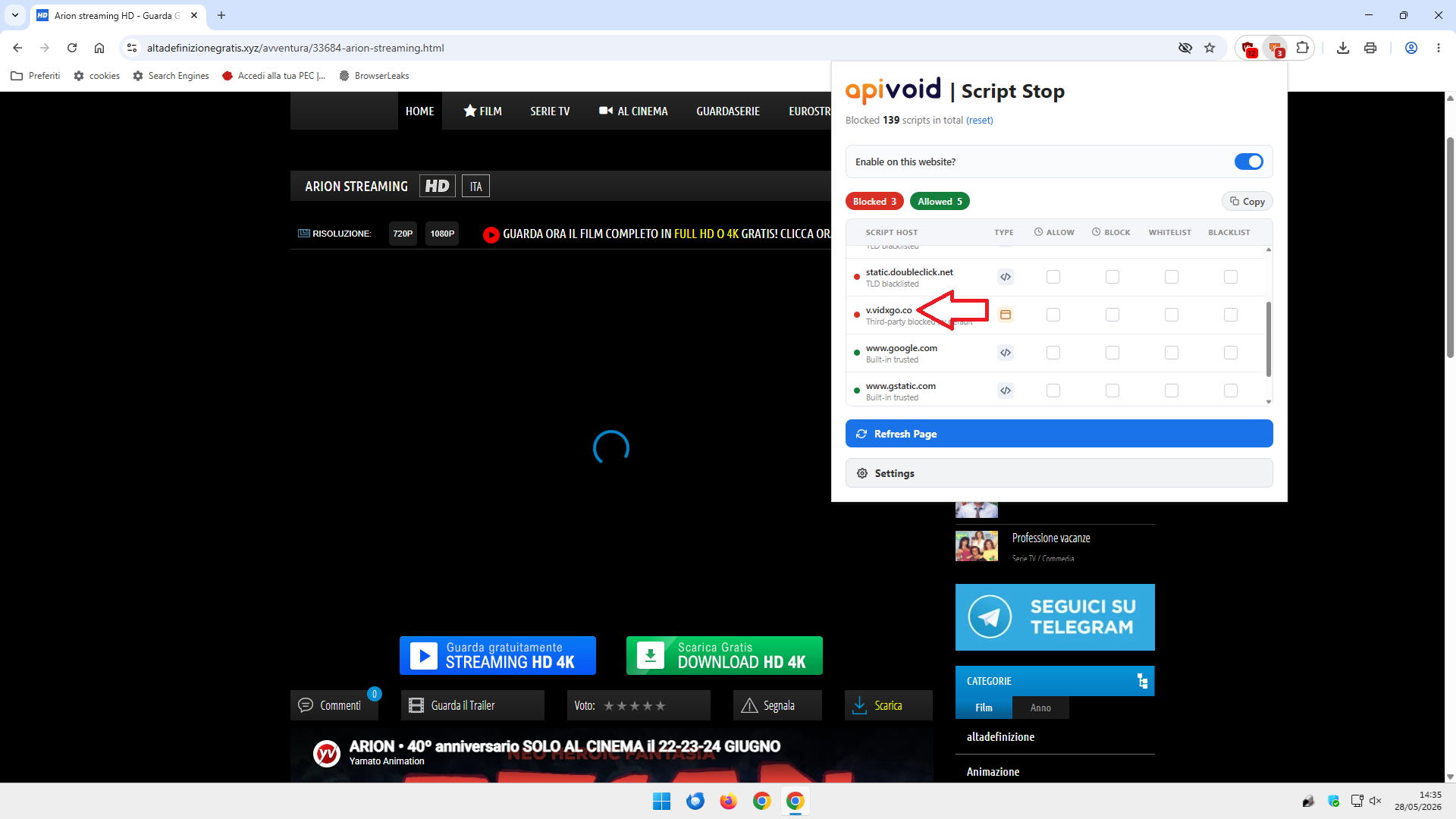This screenshot has height=819, width=1456.
Task: Open the Chrome three-dot menu
Action: pyautogui.click(x=1439, y=48)
